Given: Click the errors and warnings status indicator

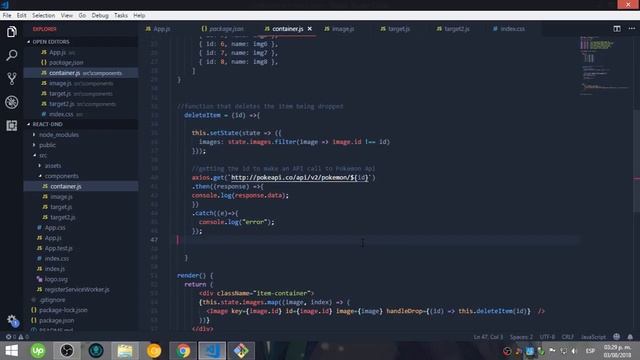Looking at the screenshot, I should [x=17, y=337].
